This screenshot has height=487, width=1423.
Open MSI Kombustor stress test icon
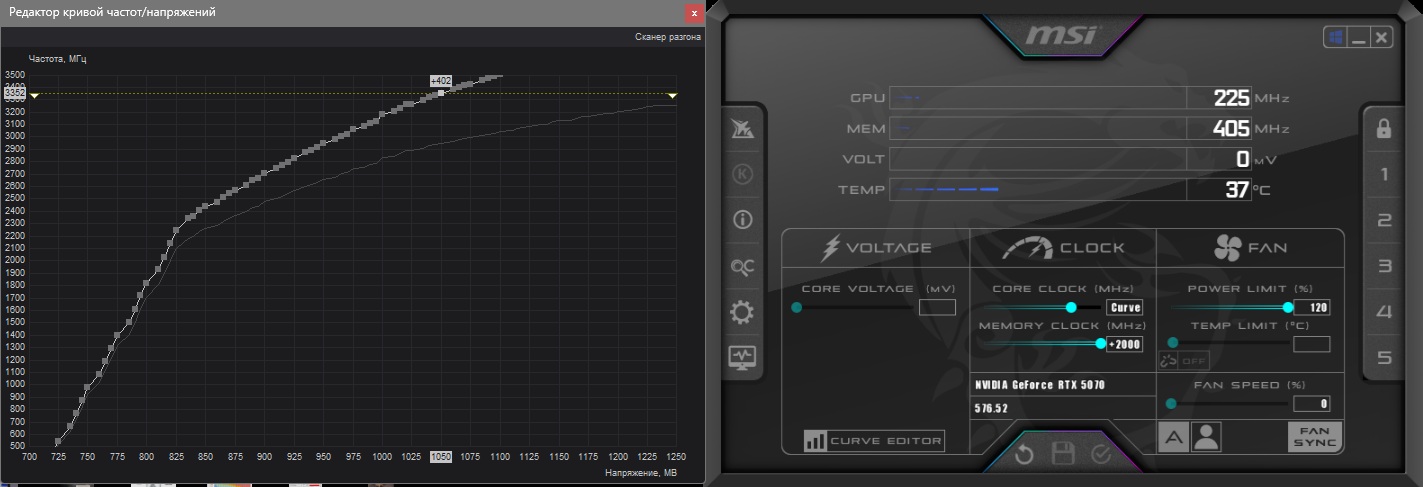[742, 129]
